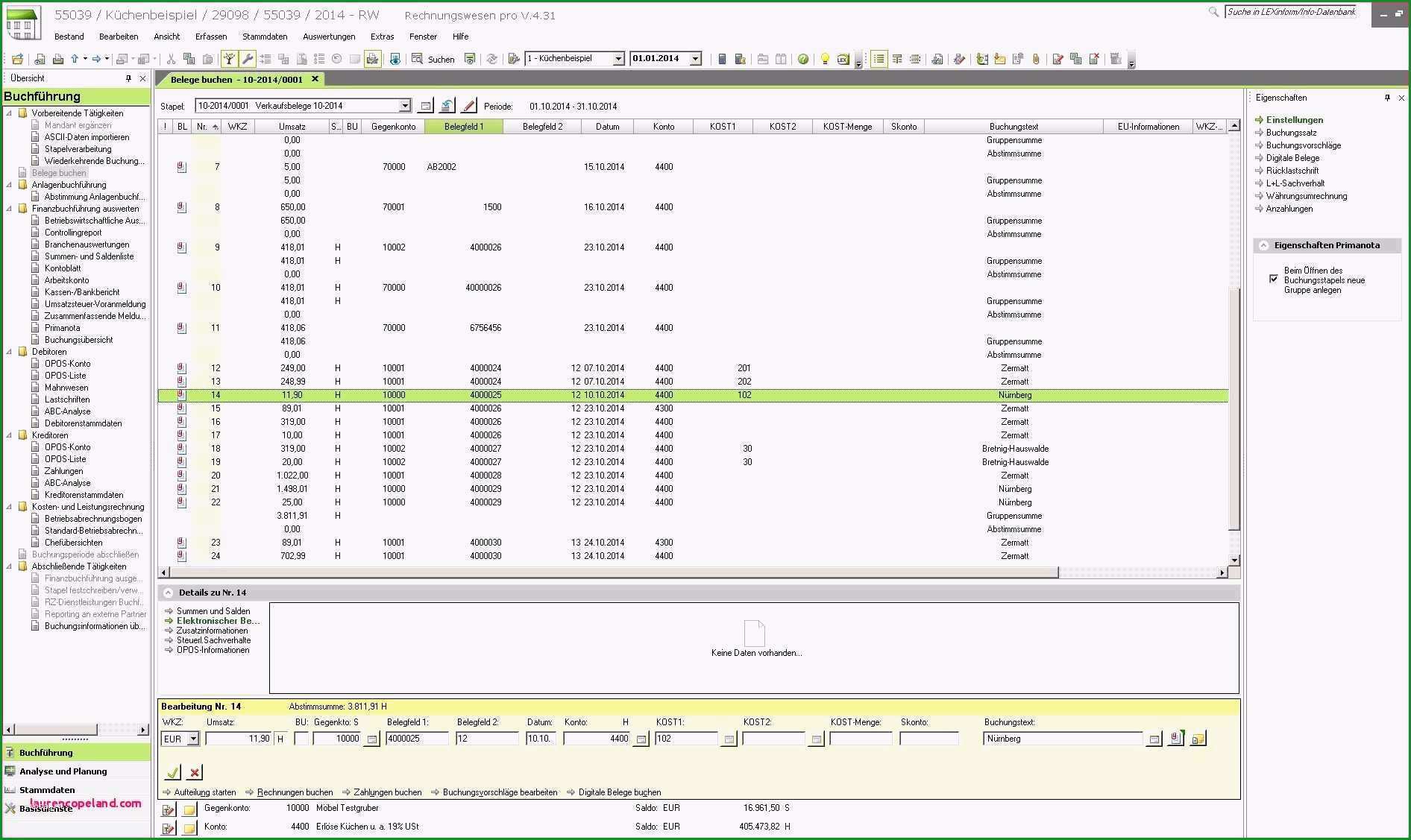
Task: Click Rechnungen buchen link
Action: coord(295,792)
